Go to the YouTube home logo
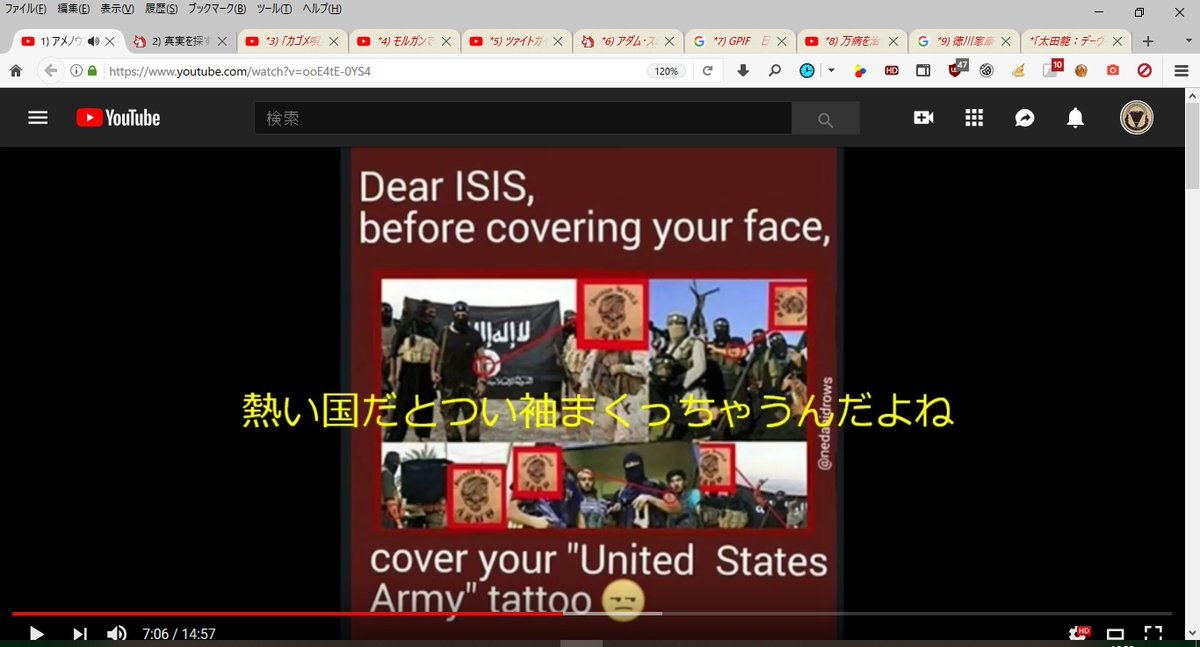The width and height of the screenshot is (1200, 647). (118, 118)
